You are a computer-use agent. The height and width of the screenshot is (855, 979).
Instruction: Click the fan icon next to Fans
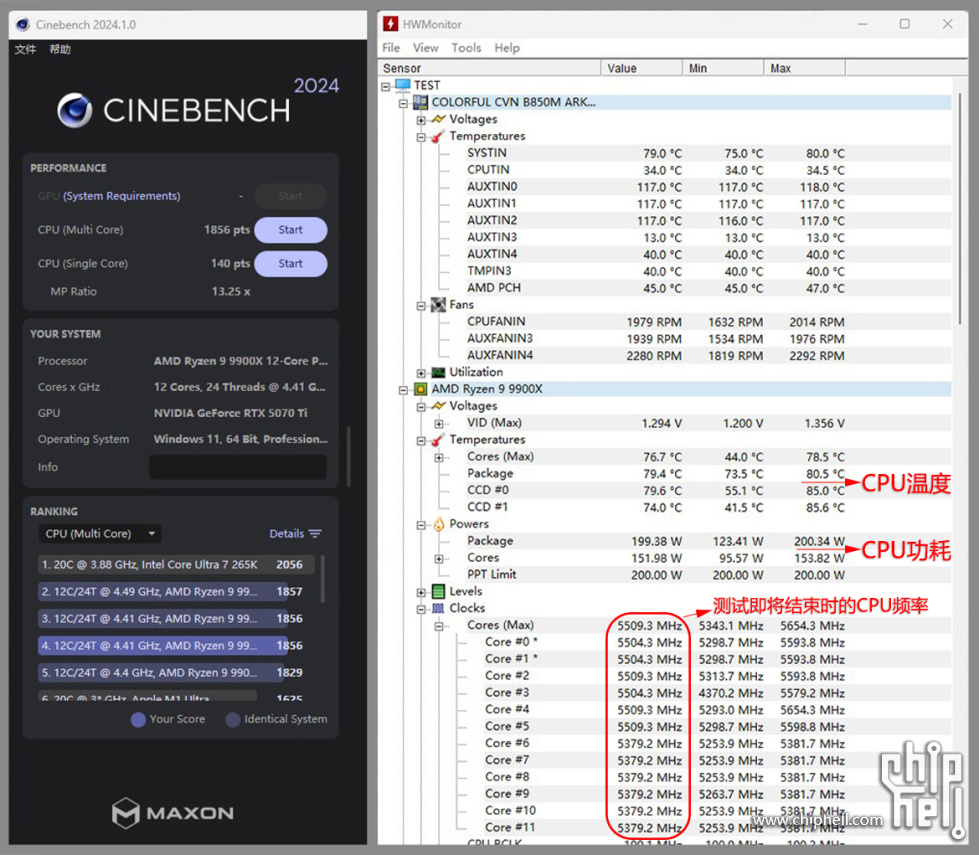[x=438, y=305]
